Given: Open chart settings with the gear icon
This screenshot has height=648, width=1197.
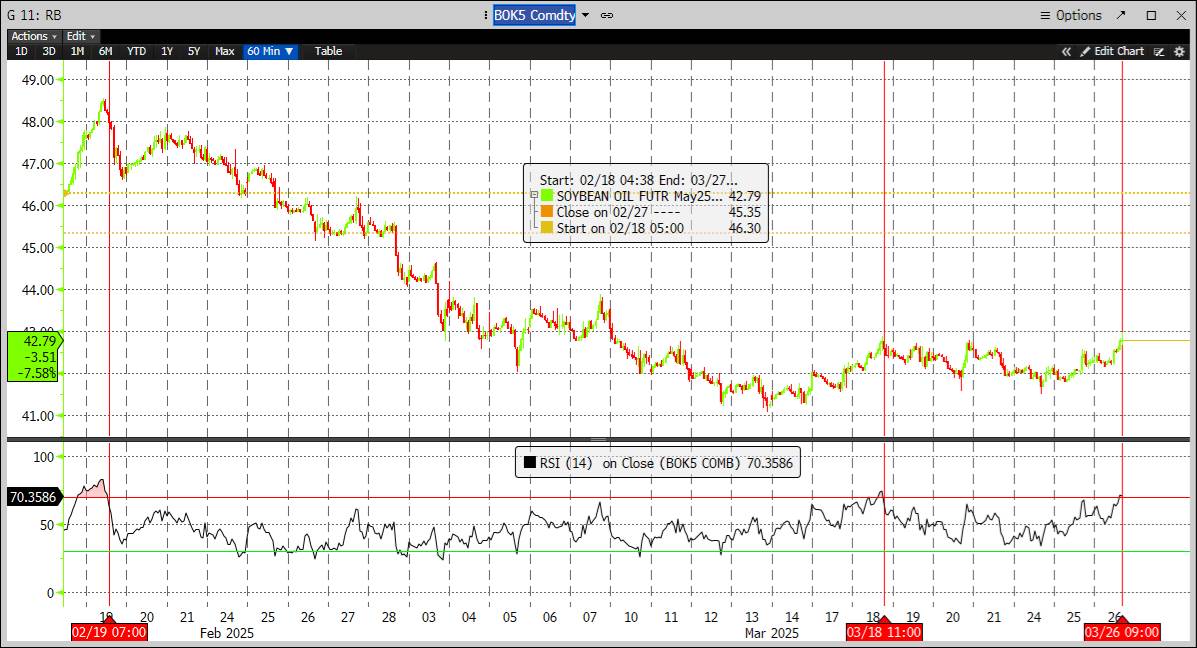Looking at the screenshot, I should (x=1178, y=51).
